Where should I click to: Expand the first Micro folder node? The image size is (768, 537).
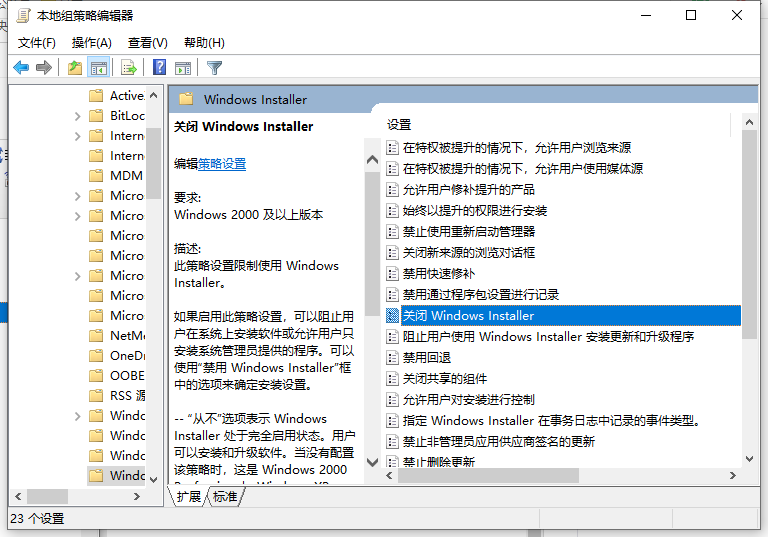[x=77, y=196]
